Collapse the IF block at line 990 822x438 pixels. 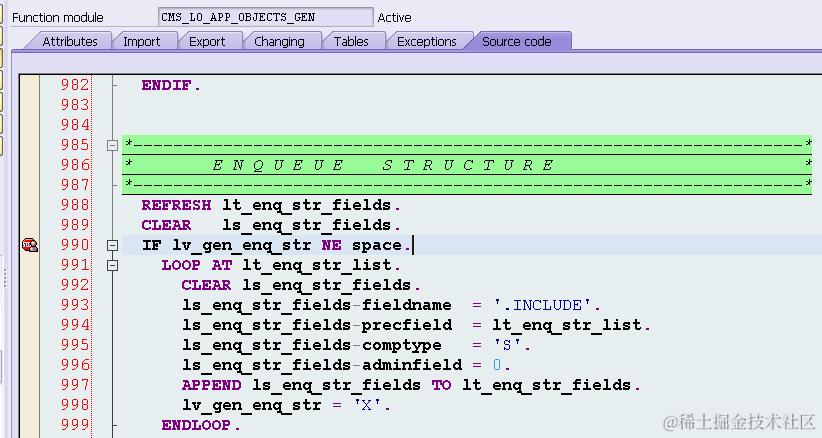(x=112, y=245)
